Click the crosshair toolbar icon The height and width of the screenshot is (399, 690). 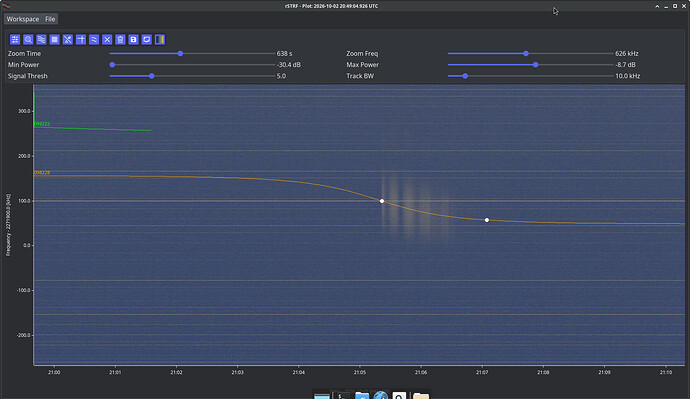coord(81,40)
